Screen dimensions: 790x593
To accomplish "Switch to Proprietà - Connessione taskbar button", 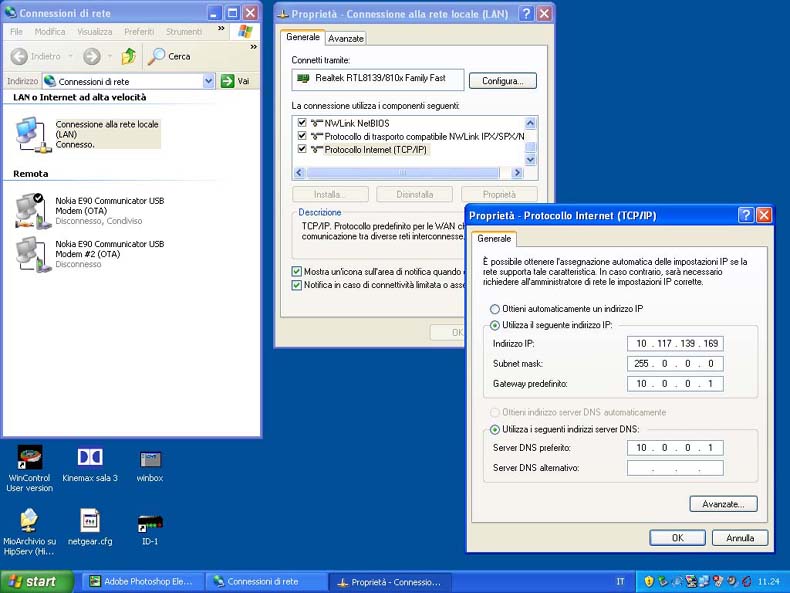I will [390, 582].
